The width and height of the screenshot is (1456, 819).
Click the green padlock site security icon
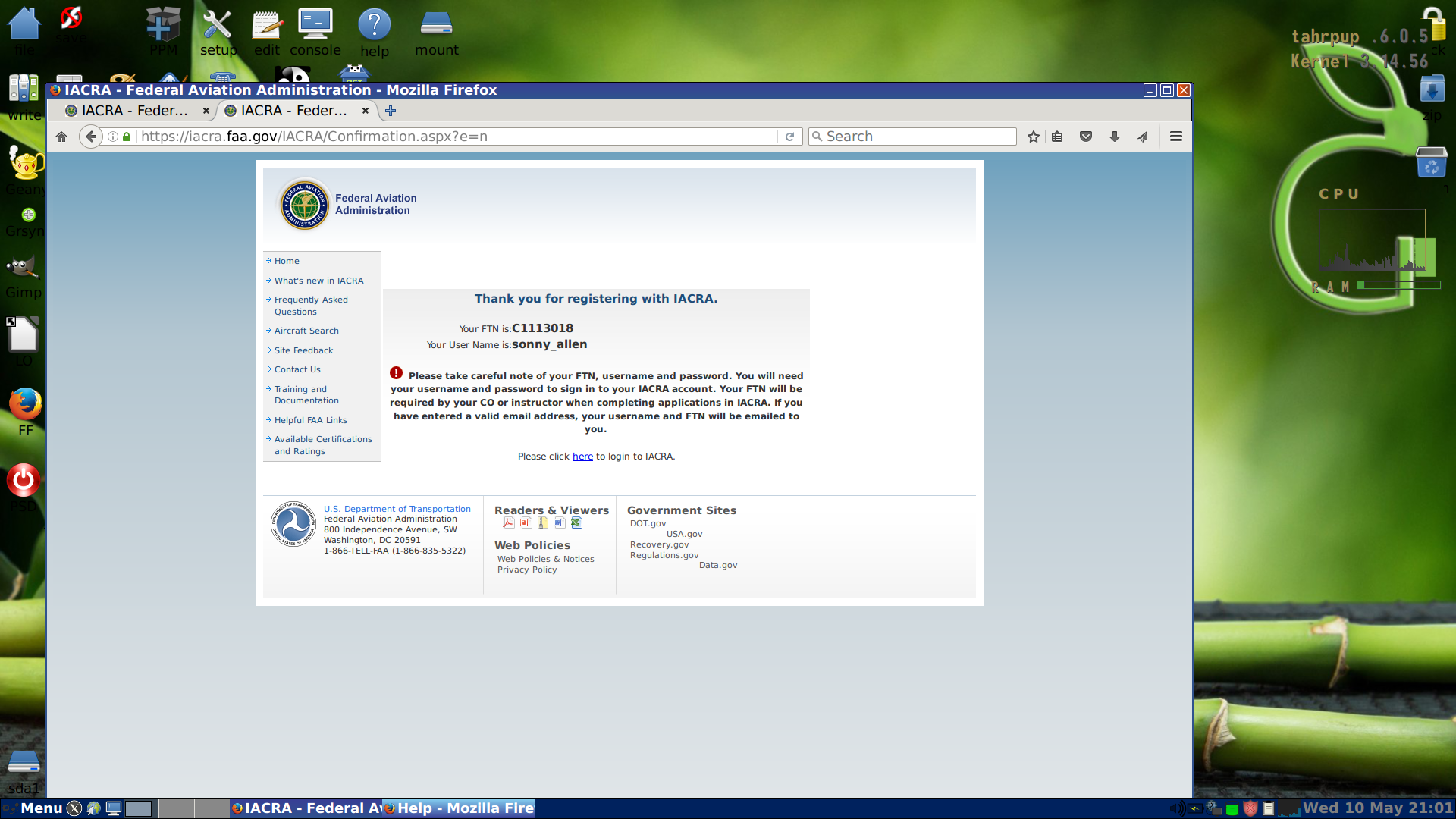127,136
